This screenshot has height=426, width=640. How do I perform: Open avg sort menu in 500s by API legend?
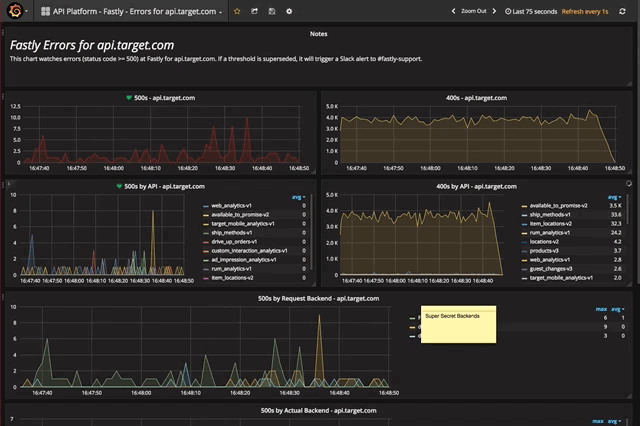pyautogui.click(x=298, y=197)
